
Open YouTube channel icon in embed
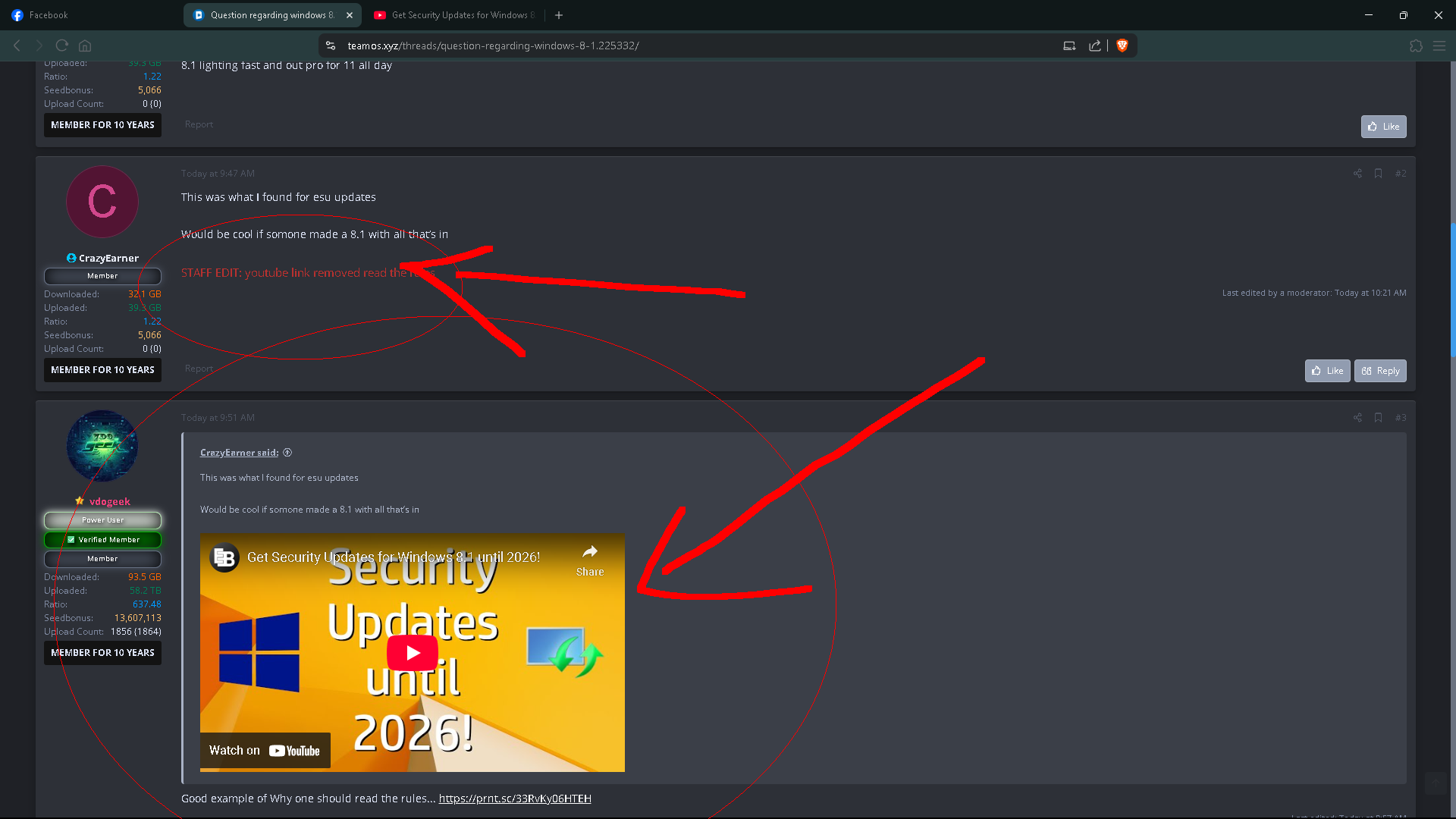pos(224,557)
